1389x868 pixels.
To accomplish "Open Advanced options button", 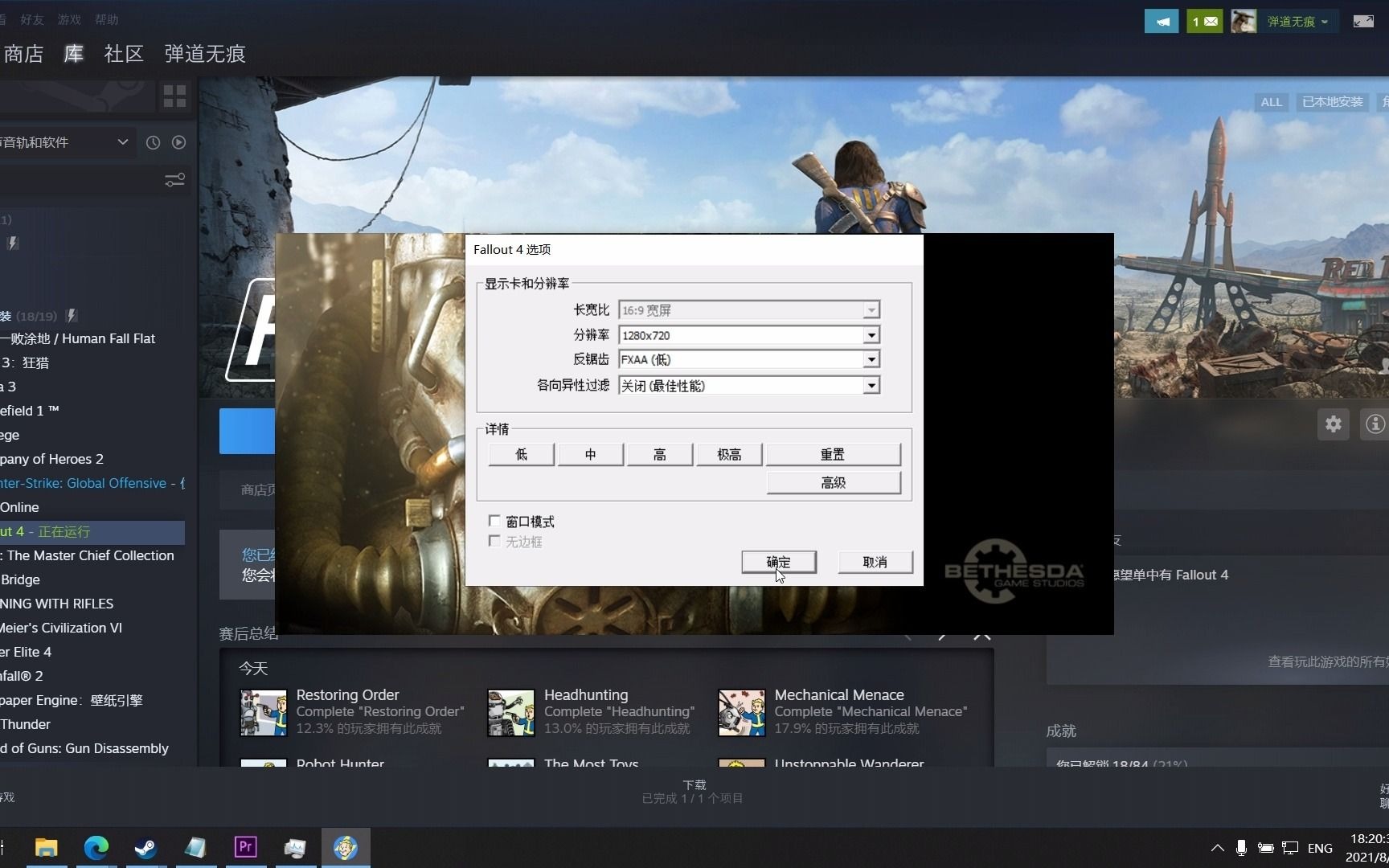I will click(x=834, y=482).
